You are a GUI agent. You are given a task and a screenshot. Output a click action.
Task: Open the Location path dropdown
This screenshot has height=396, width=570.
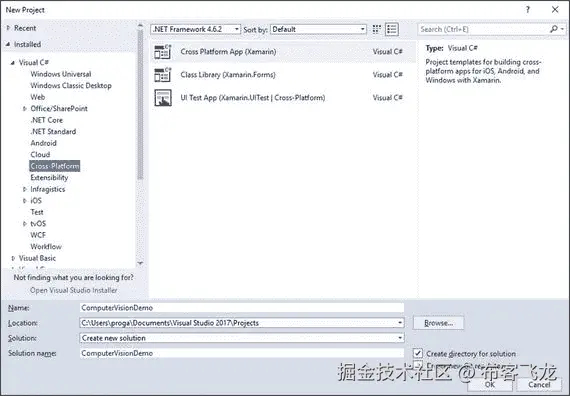[x=400, y=323]
